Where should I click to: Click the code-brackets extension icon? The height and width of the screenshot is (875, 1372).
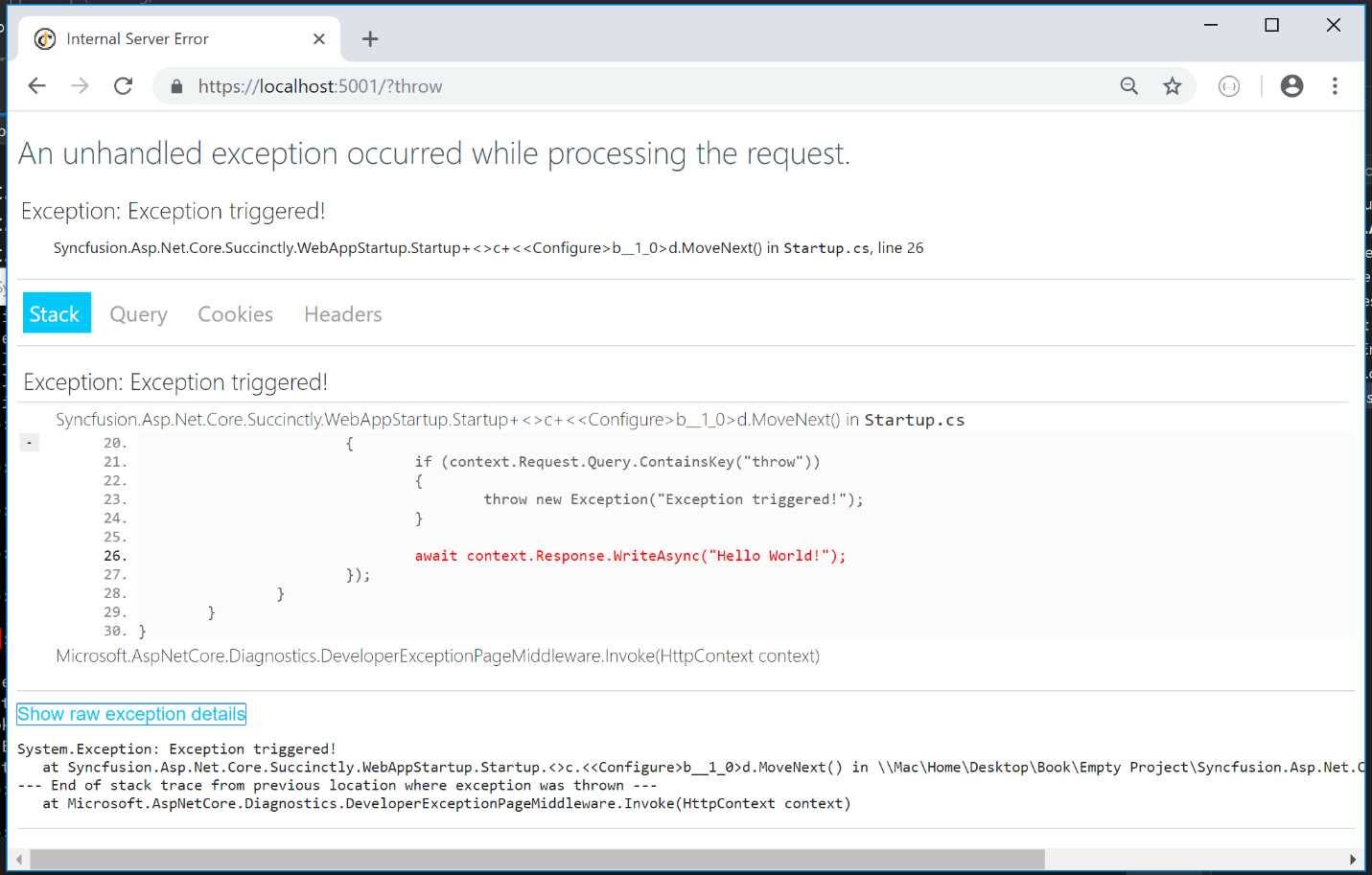pyautogui.click(x=1229, y=85)
